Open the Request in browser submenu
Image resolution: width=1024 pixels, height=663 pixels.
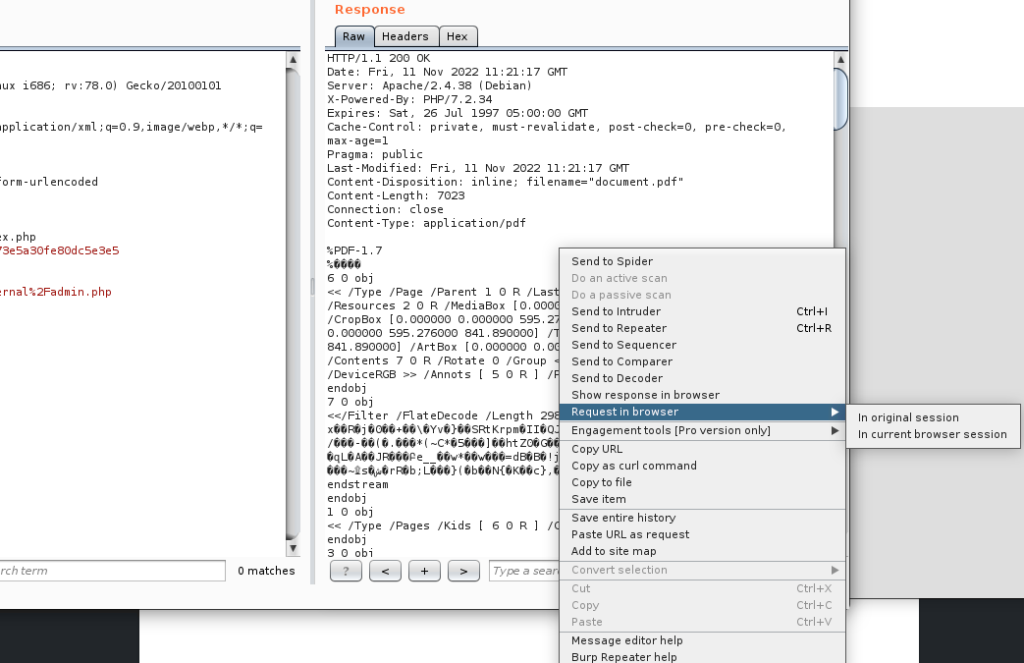[x=703, y=412]
